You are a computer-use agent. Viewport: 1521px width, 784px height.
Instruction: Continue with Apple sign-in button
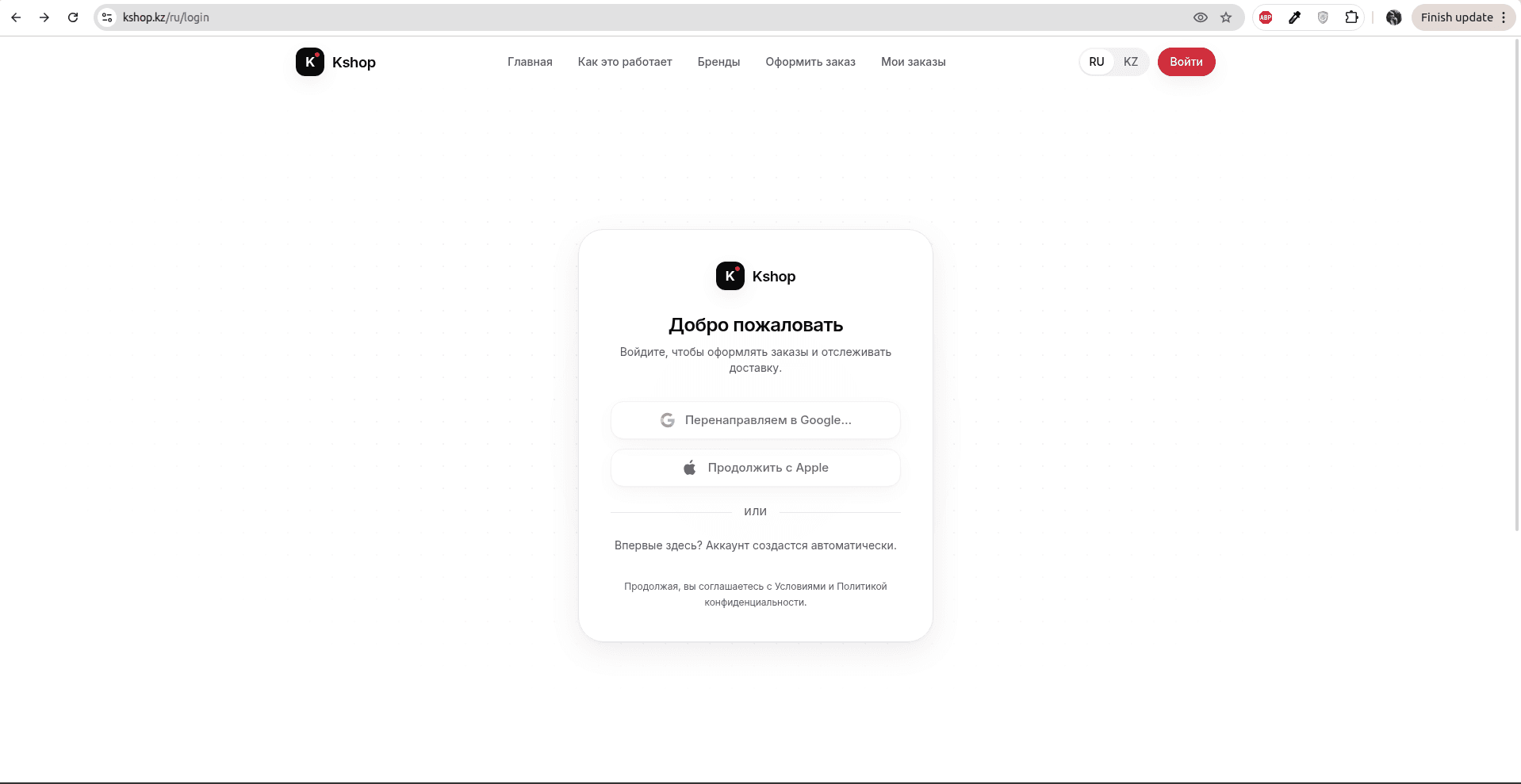(x=756, y=468)
